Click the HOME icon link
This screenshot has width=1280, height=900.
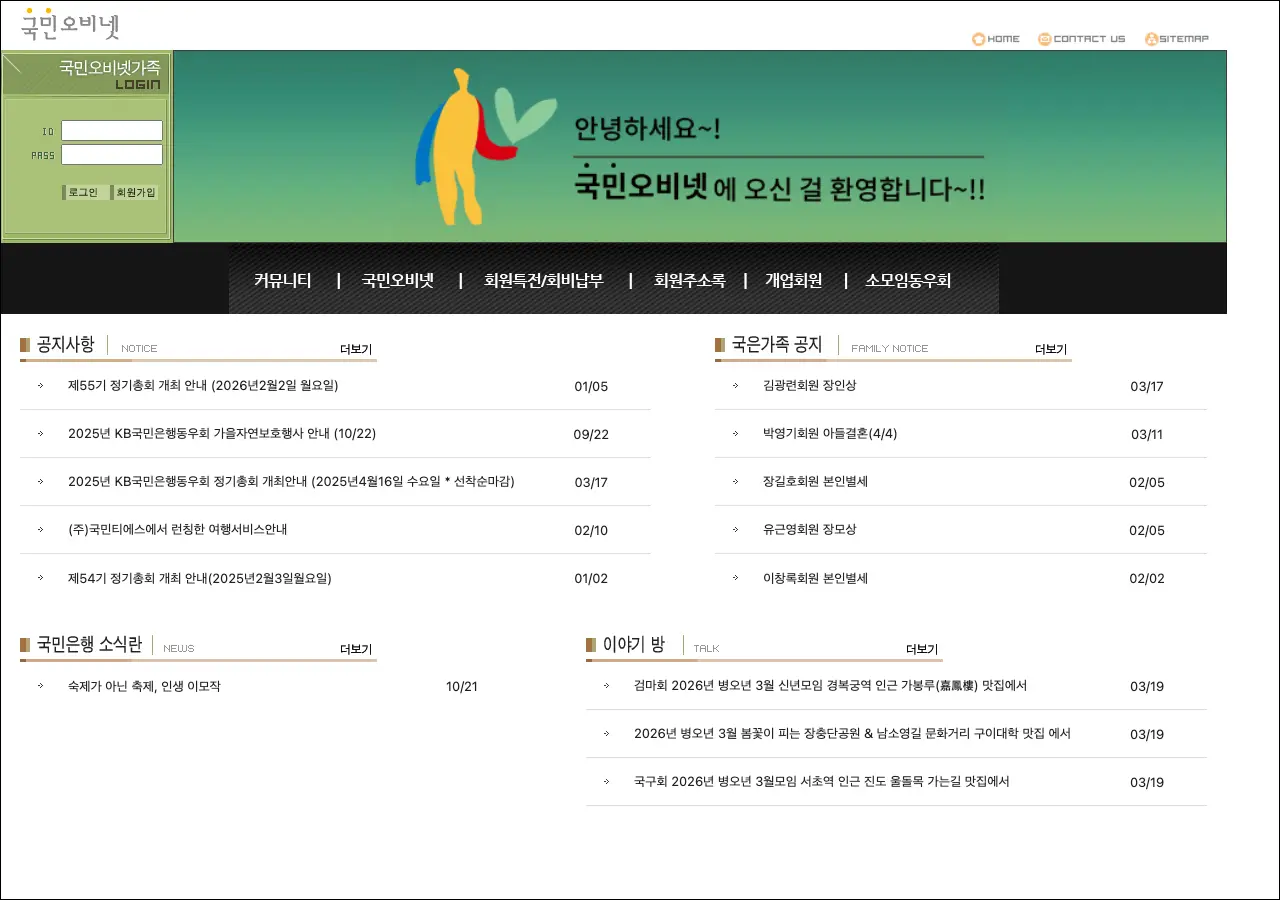[996, 39]
